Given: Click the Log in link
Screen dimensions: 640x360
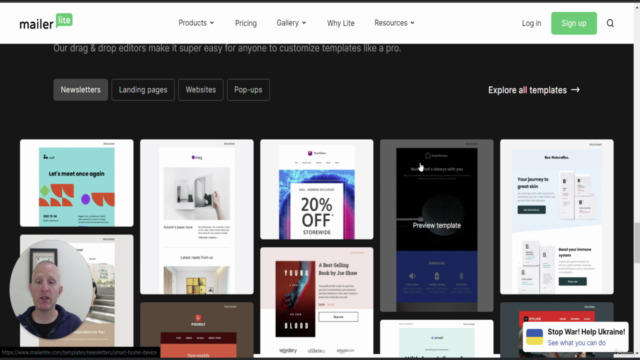Looking at the screenshot, I should 531,23.
